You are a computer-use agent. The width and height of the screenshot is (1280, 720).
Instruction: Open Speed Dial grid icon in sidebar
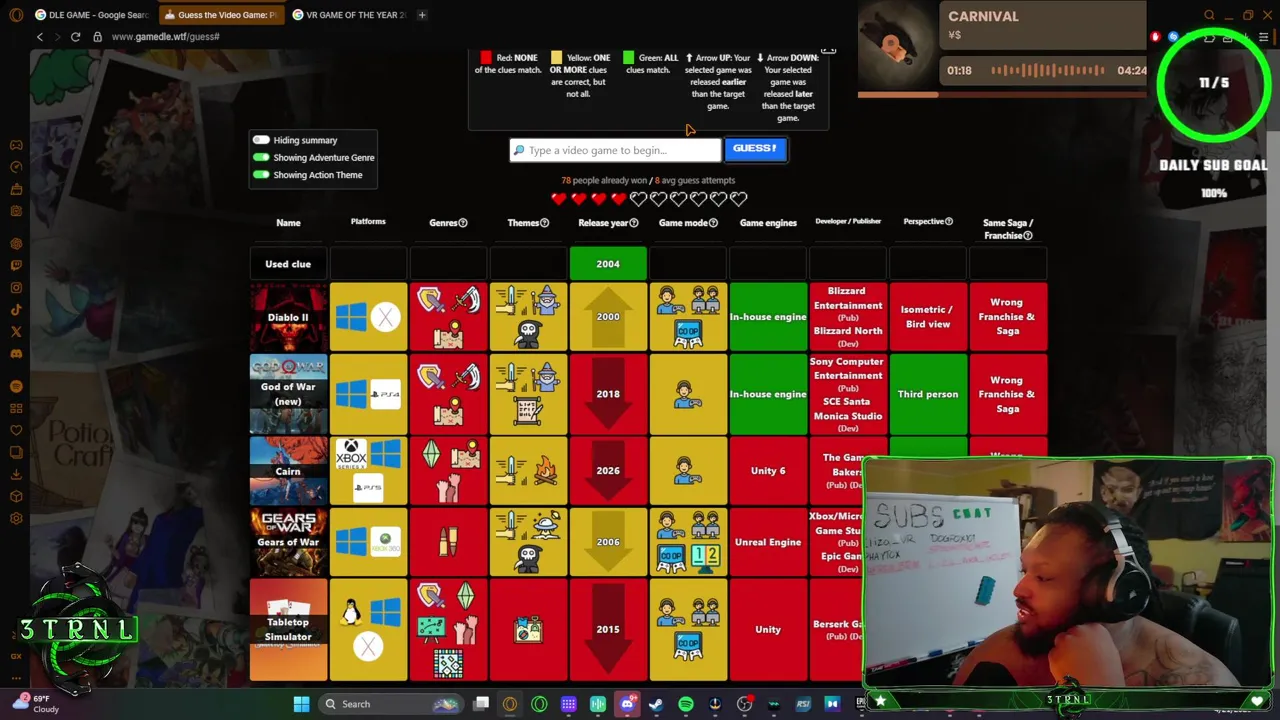point(16,408)
